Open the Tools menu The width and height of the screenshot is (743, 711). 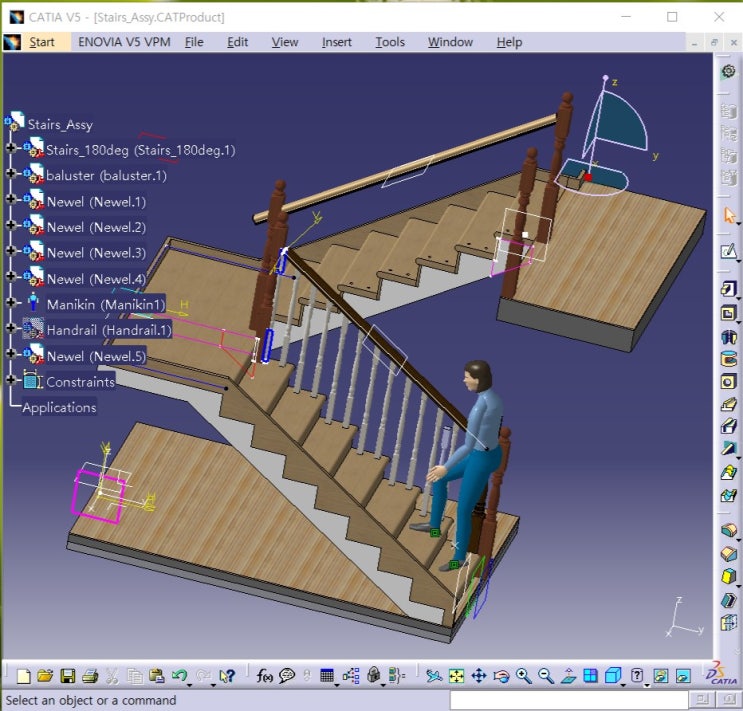click(x=390, y=42)
